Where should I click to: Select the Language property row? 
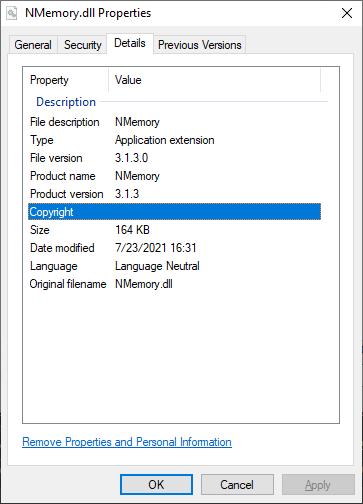174,266
